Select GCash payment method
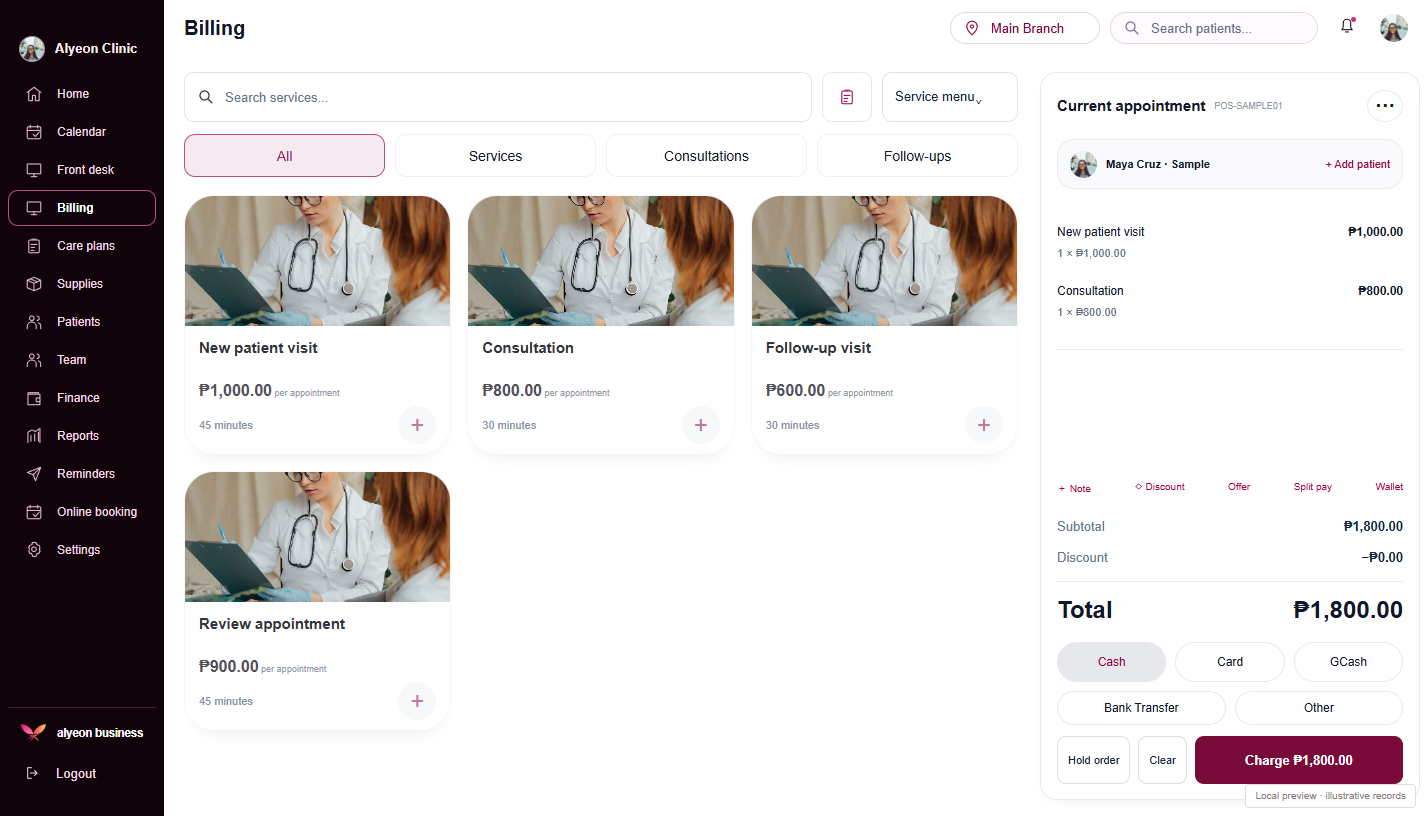The image size is (1428, 816). (1348, 662)
